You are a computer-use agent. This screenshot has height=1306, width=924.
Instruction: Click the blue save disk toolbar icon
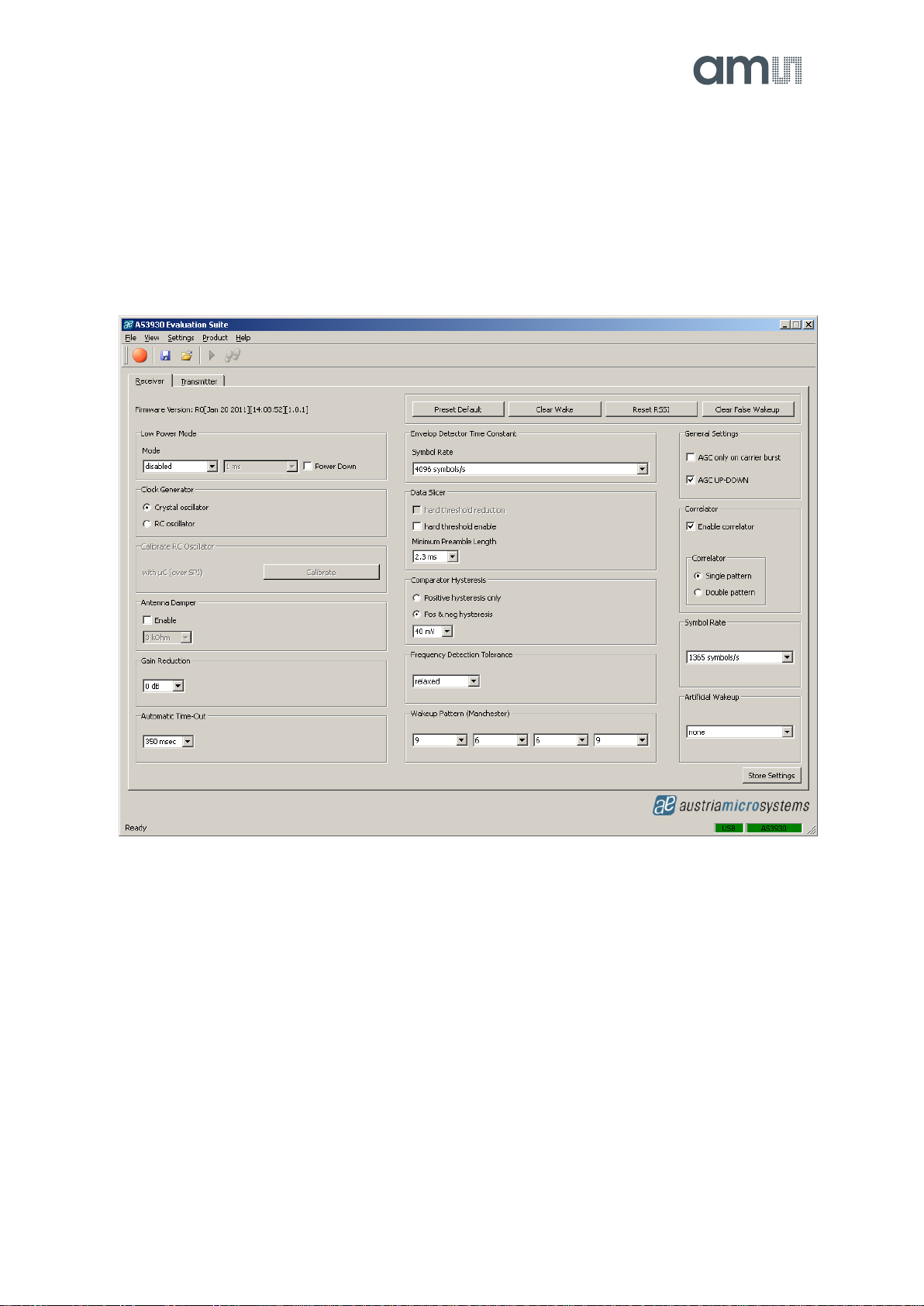(x=165, y=355)
